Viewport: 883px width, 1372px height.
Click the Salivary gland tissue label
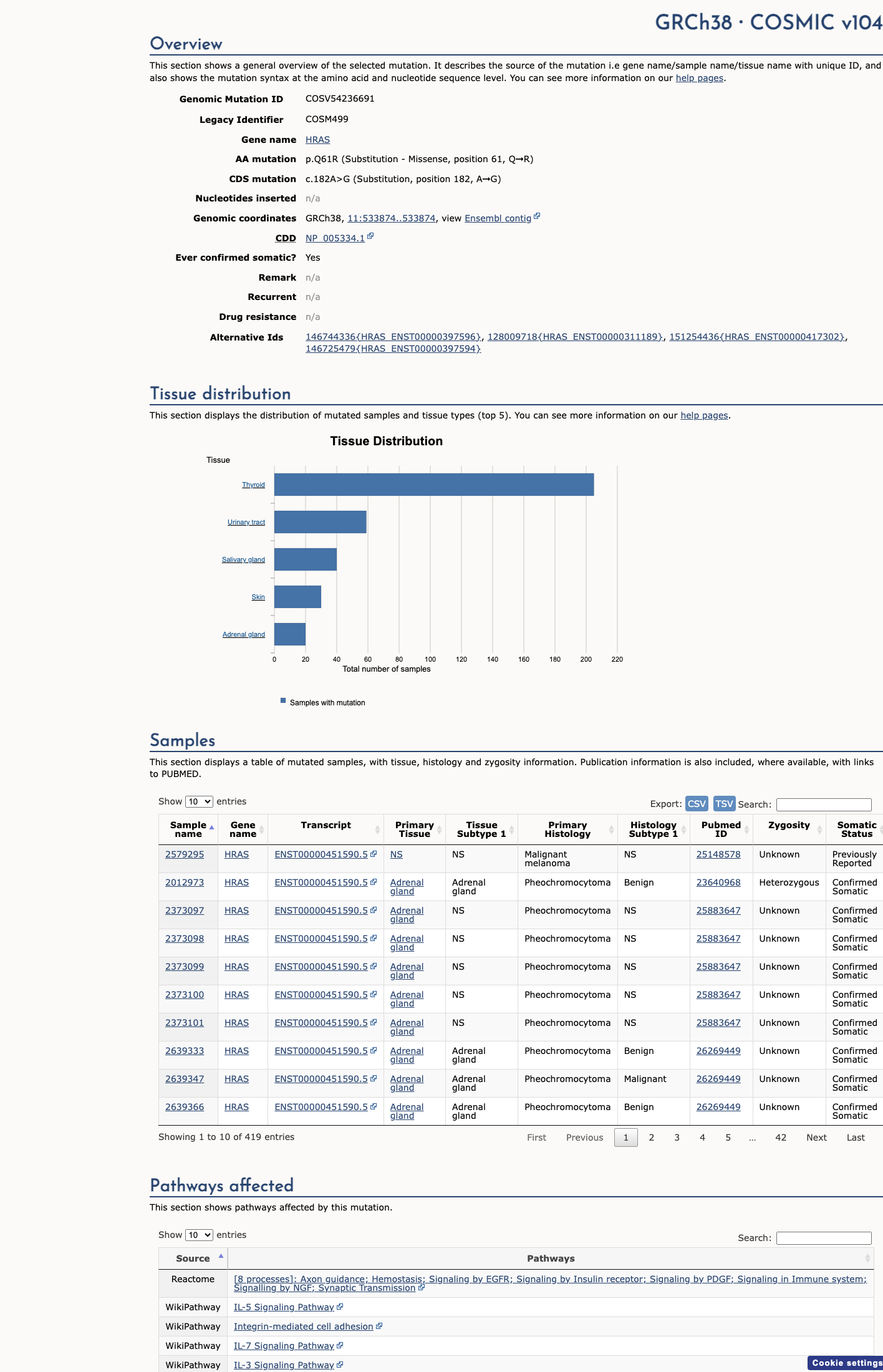pyautogui.click(x=243, y=559)
